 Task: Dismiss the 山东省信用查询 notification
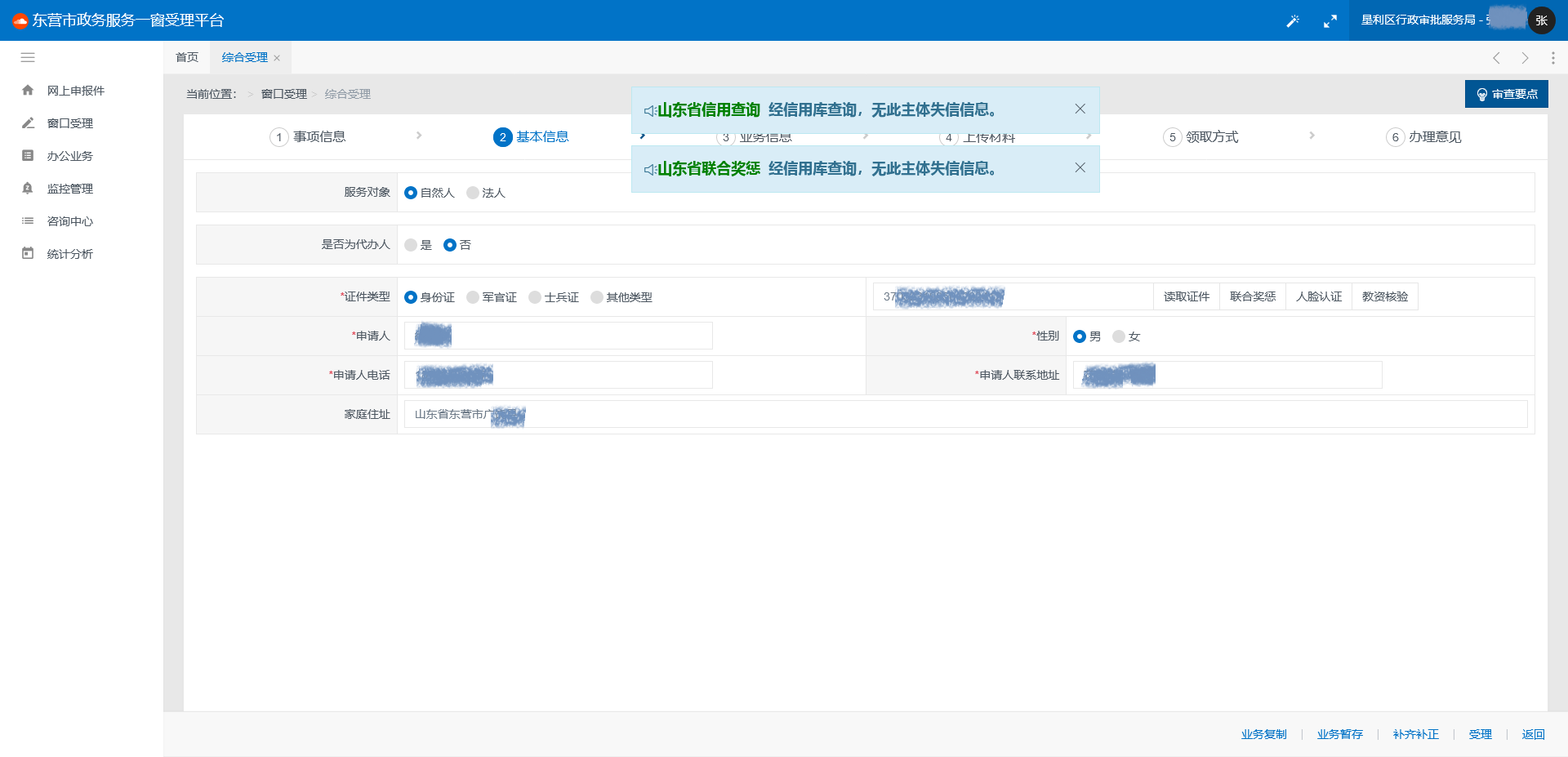(1080, 109)
